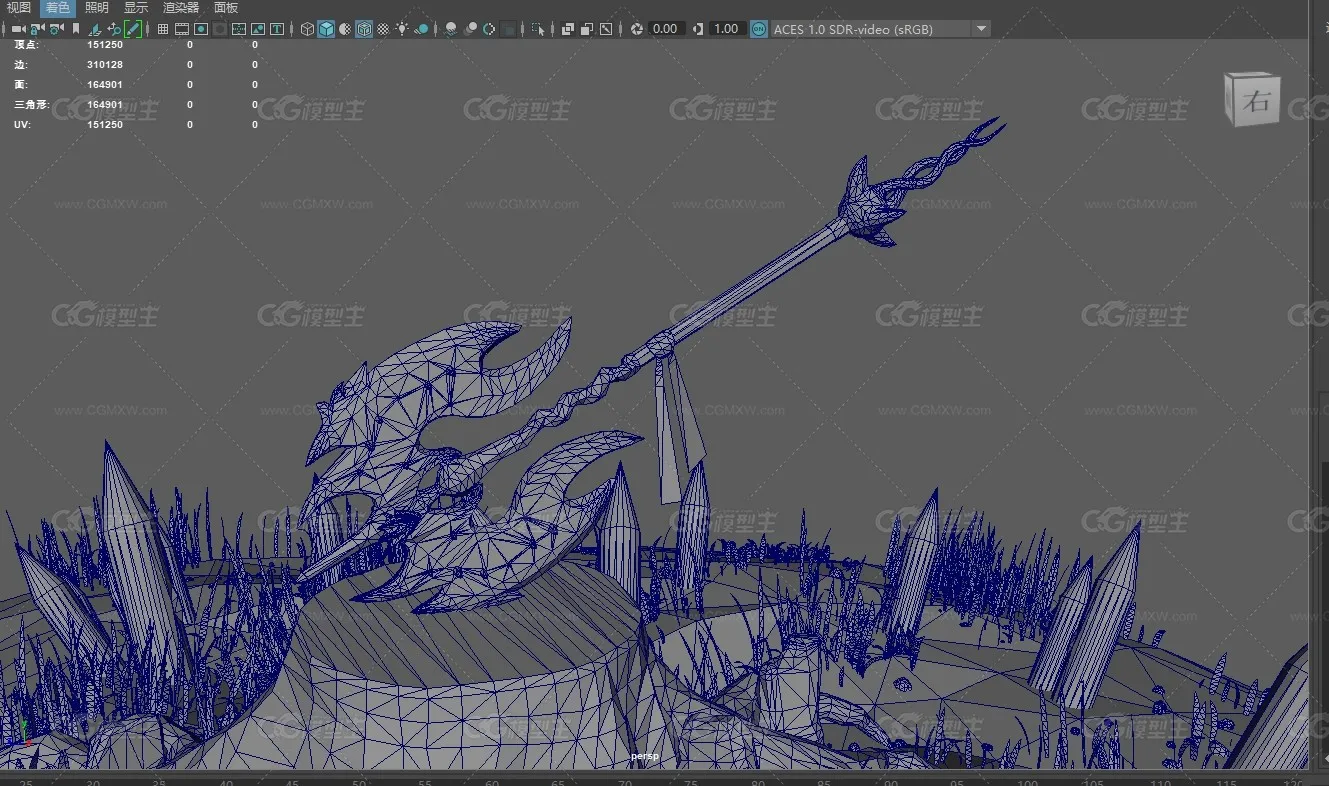Open the 显示 menu

[x=136, y=8]
